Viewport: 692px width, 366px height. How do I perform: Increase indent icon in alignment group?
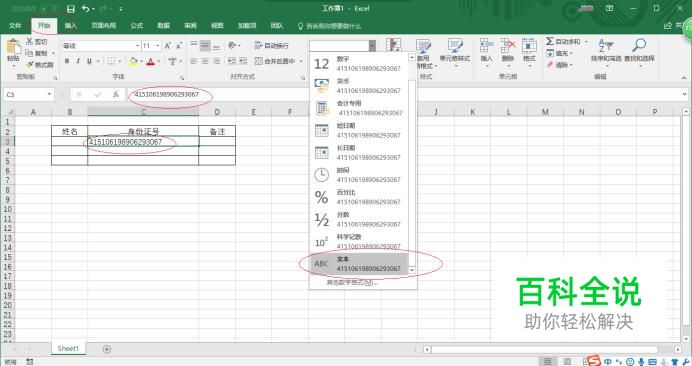(243, 61)
